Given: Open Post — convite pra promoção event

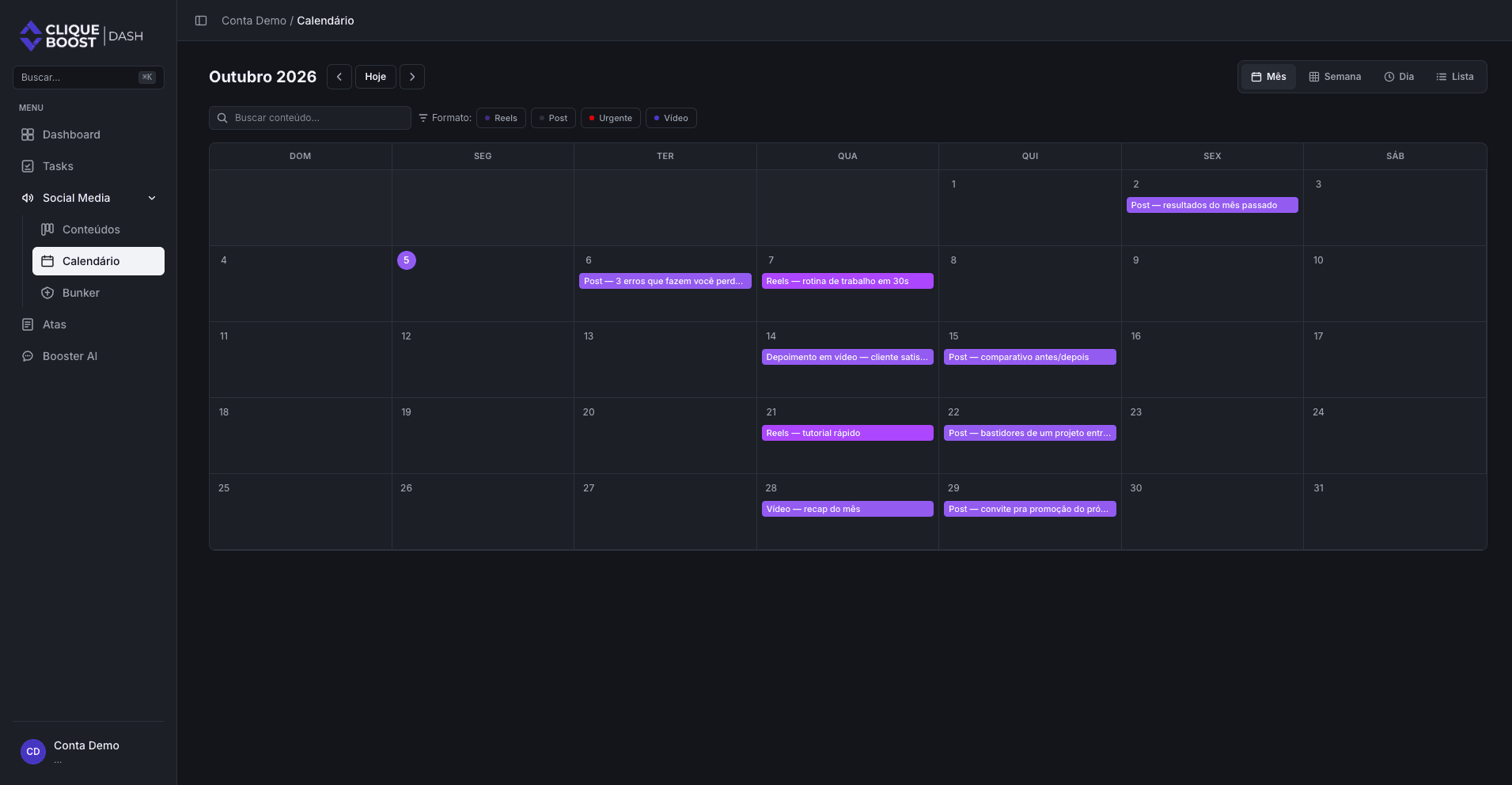Looking at the screenshot, I should tap(1030, 509).
